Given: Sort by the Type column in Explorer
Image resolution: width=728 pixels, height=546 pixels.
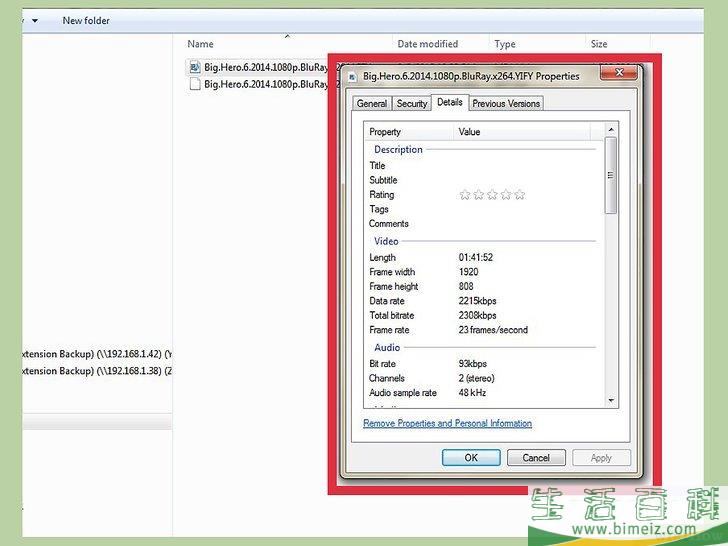Looking at the screenshot, I should (x=505, y=44).
